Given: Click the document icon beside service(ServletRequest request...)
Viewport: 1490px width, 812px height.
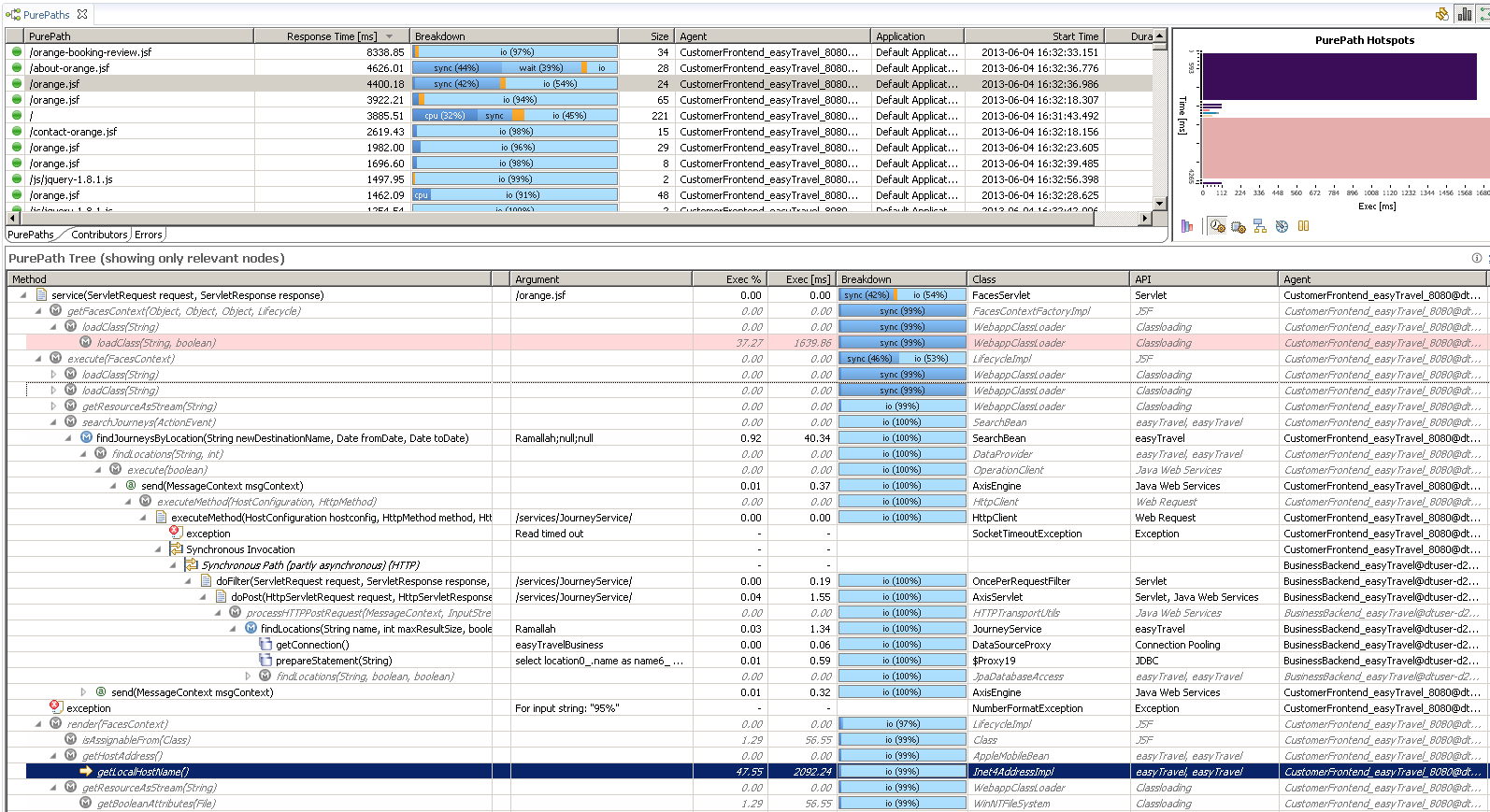Looking at the screenshot, I should click(41, 294).
